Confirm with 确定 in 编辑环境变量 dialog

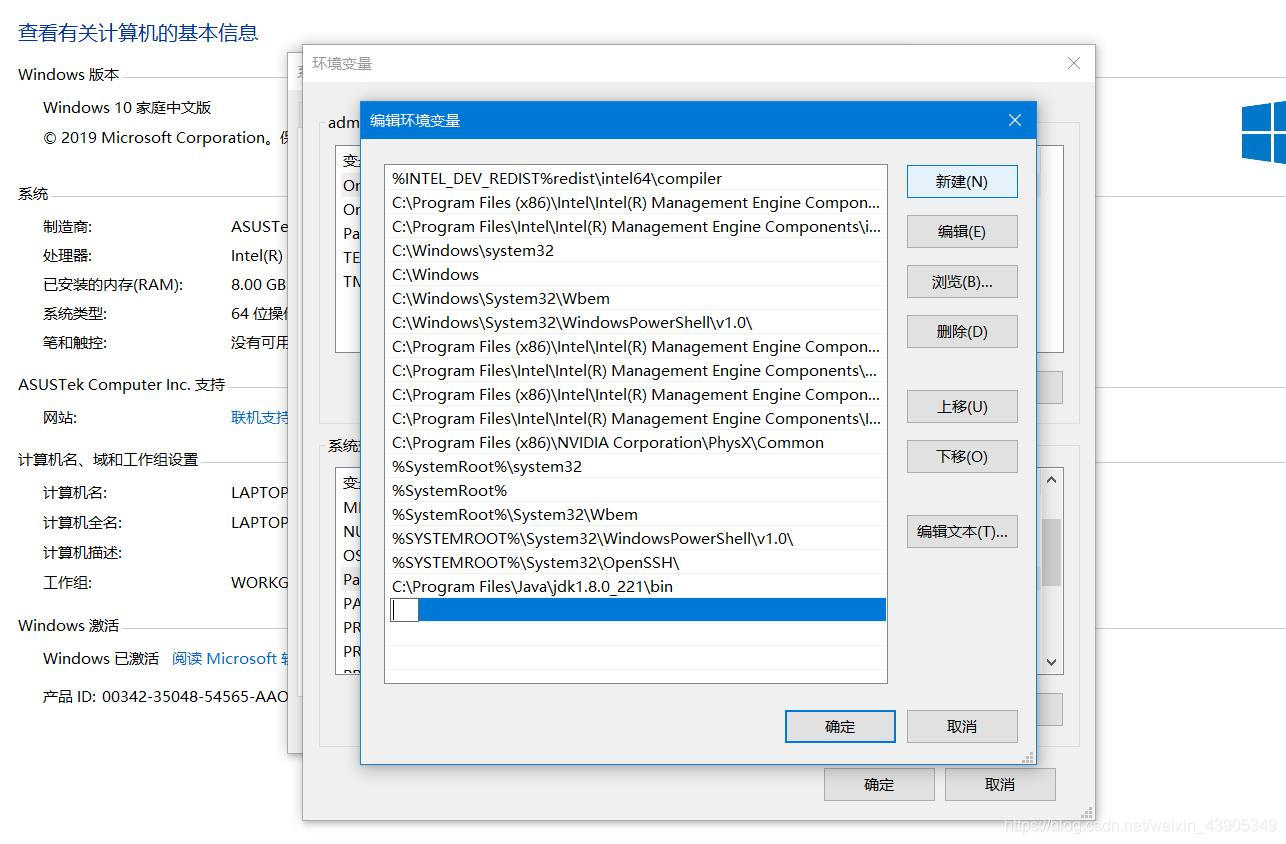point(840,727)
